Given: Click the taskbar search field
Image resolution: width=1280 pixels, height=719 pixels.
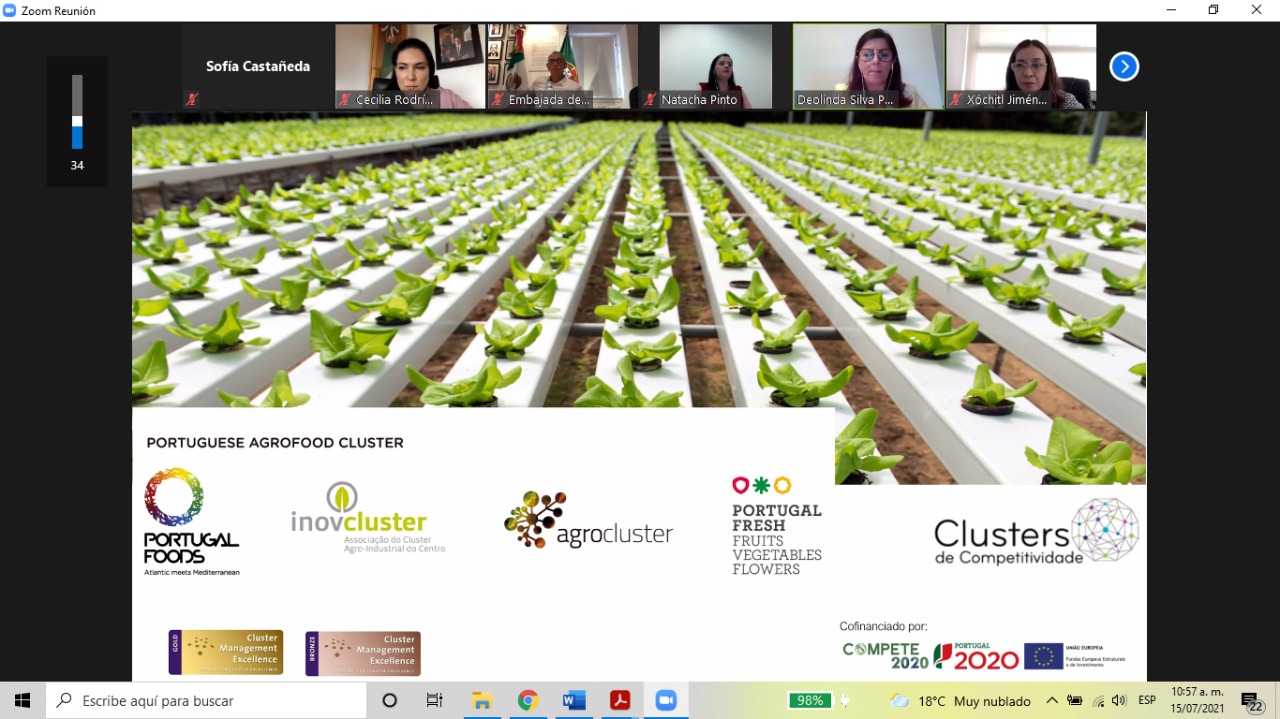Looking at the screenshot, I should pos(205,700).
